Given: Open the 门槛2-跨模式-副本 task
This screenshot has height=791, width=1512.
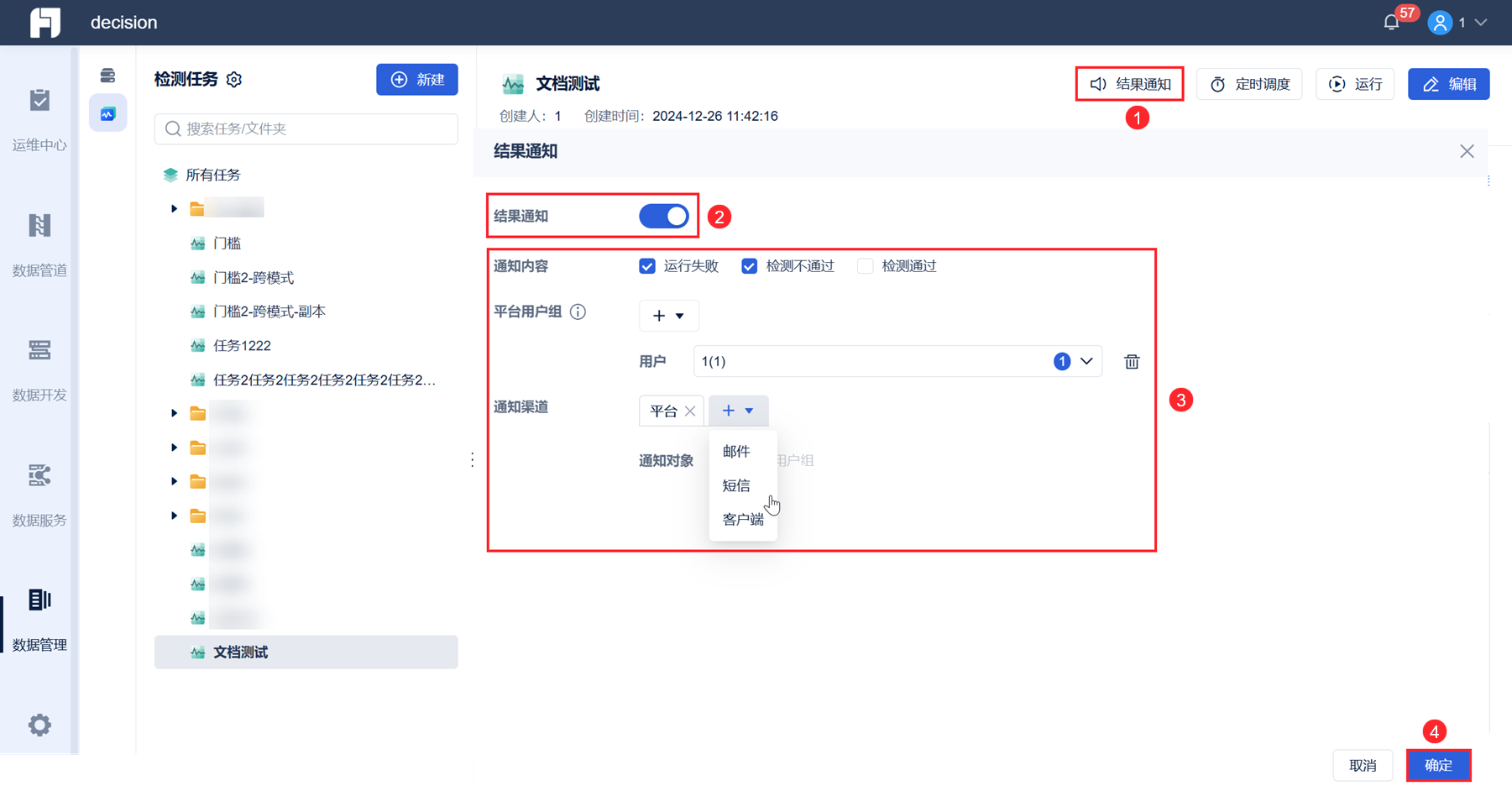Looking at the screenshot, I should coord(269,312).
